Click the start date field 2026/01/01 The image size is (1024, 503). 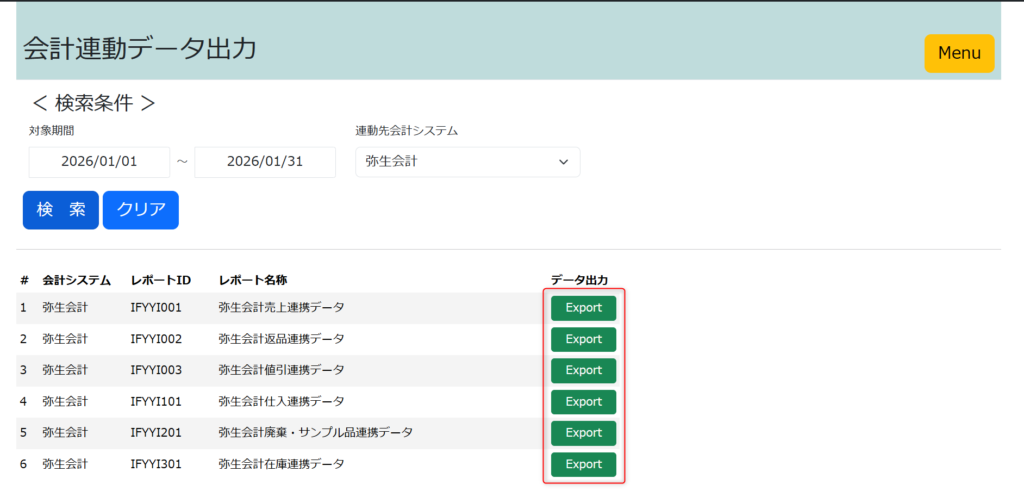pos(99,162)
